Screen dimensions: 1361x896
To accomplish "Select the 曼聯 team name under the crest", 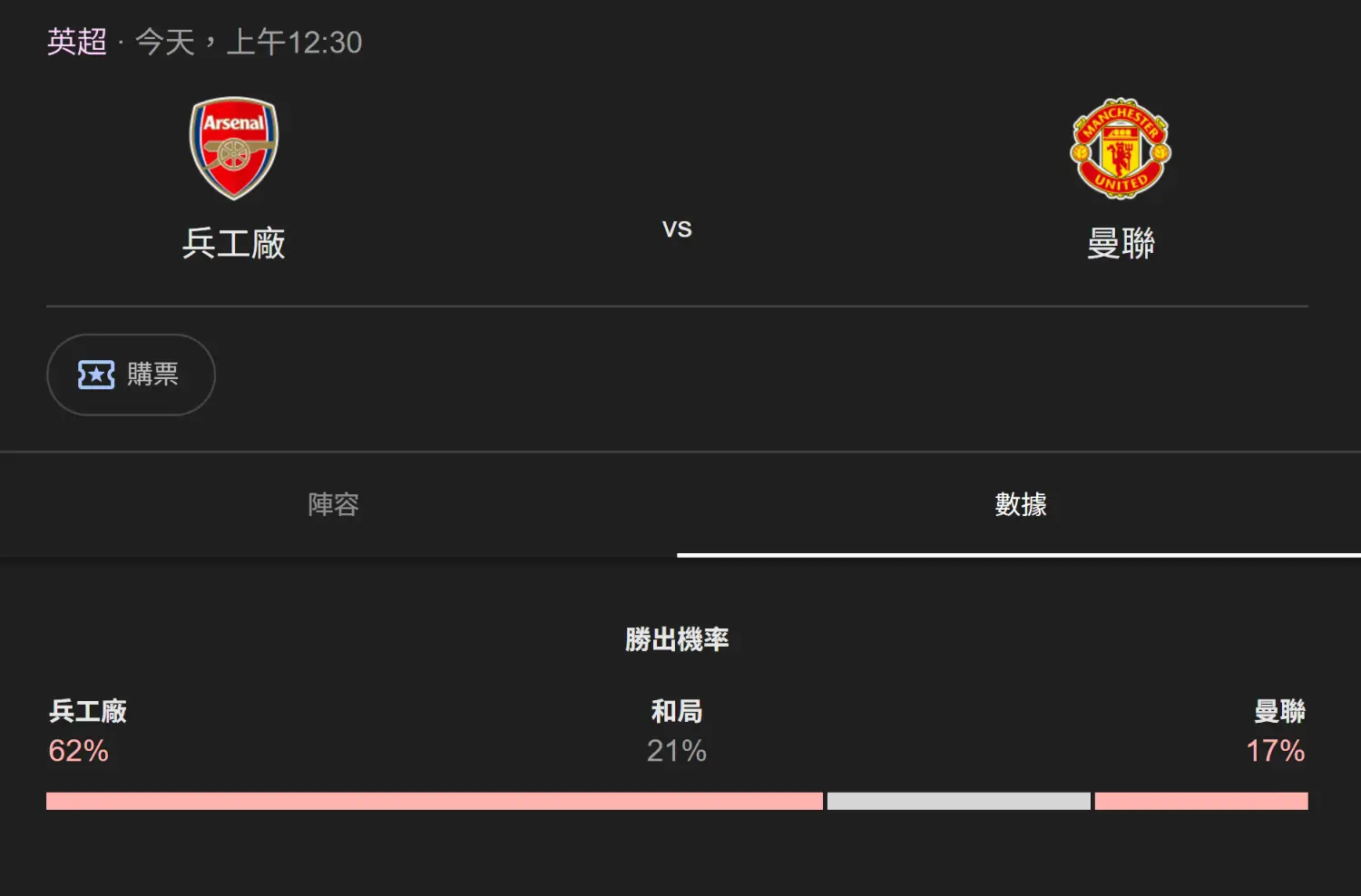I will pyautogui.click(x=1121, y=243).
